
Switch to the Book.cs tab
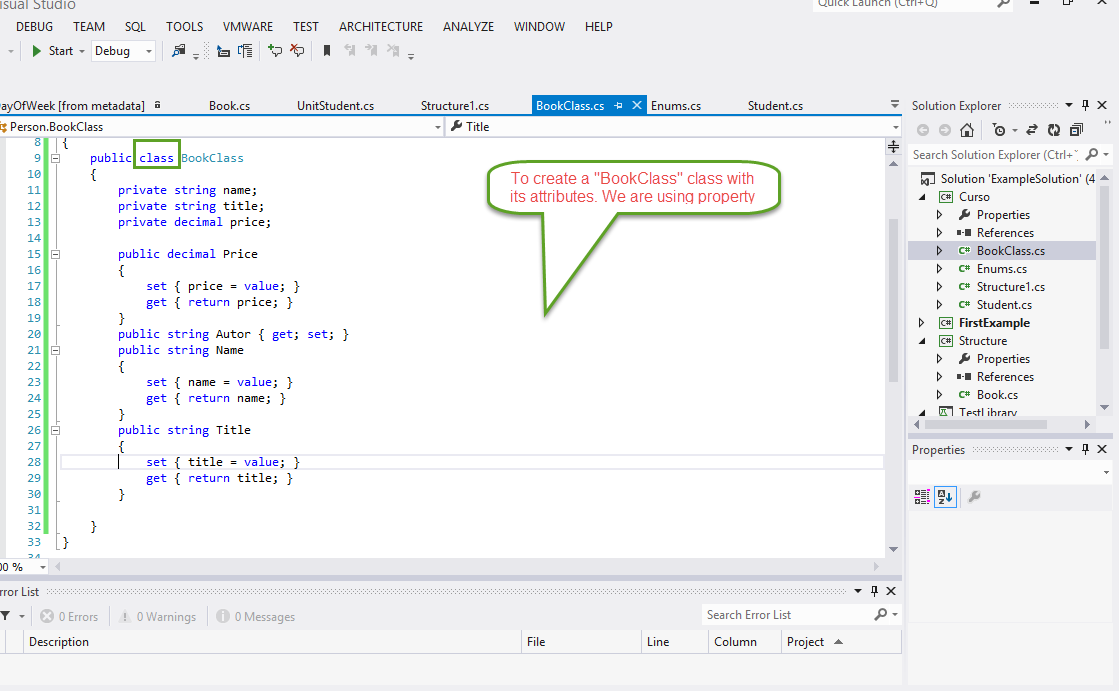(229, 106)
